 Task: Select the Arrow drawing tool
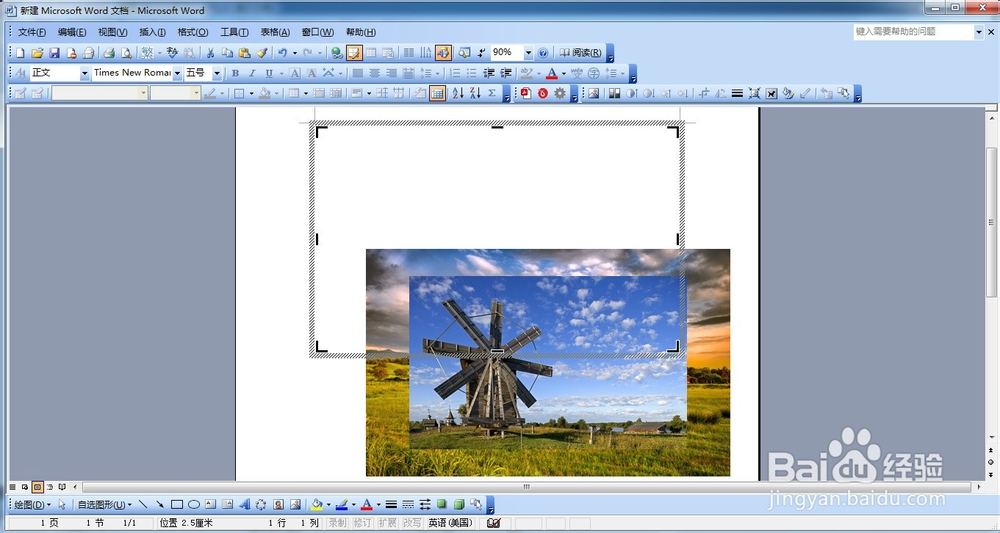(159, 504)
